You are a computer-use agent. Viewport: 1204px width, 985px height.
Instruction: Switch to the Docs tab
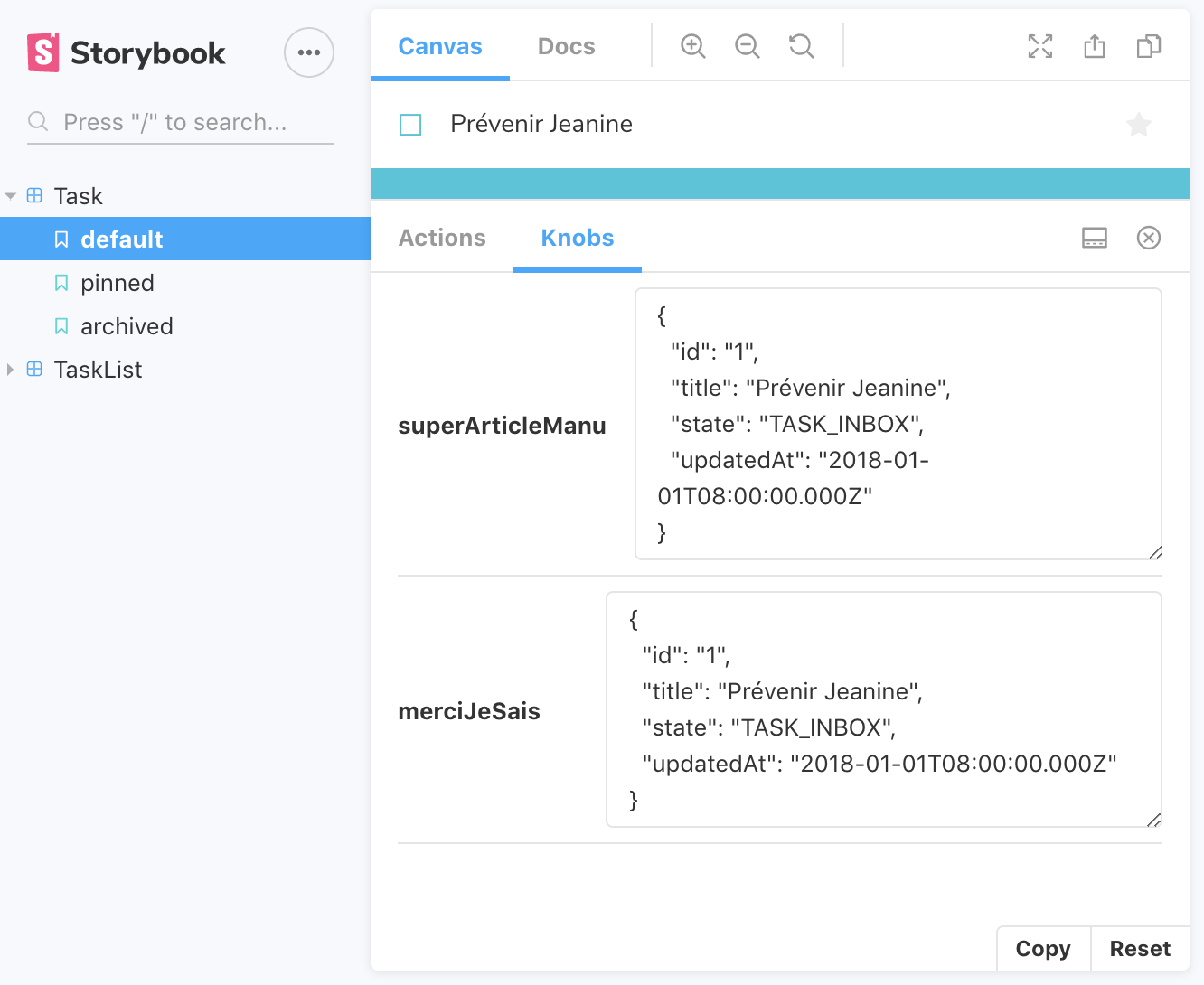point(566,46)
